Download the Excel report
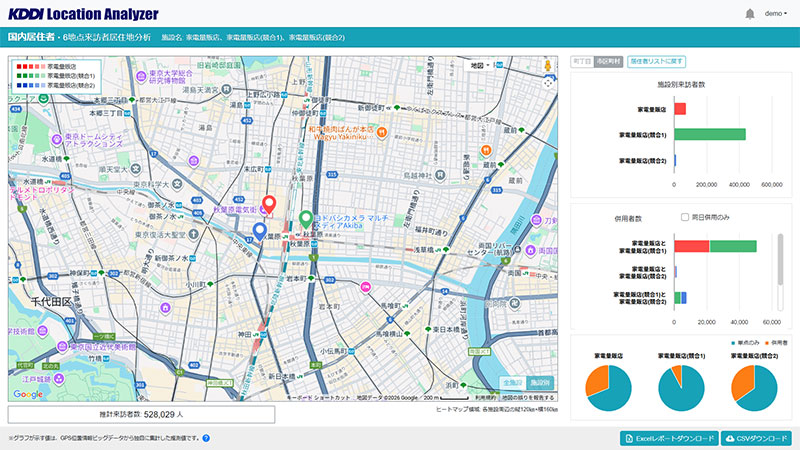The image size is (800, 450). [669, 438]
